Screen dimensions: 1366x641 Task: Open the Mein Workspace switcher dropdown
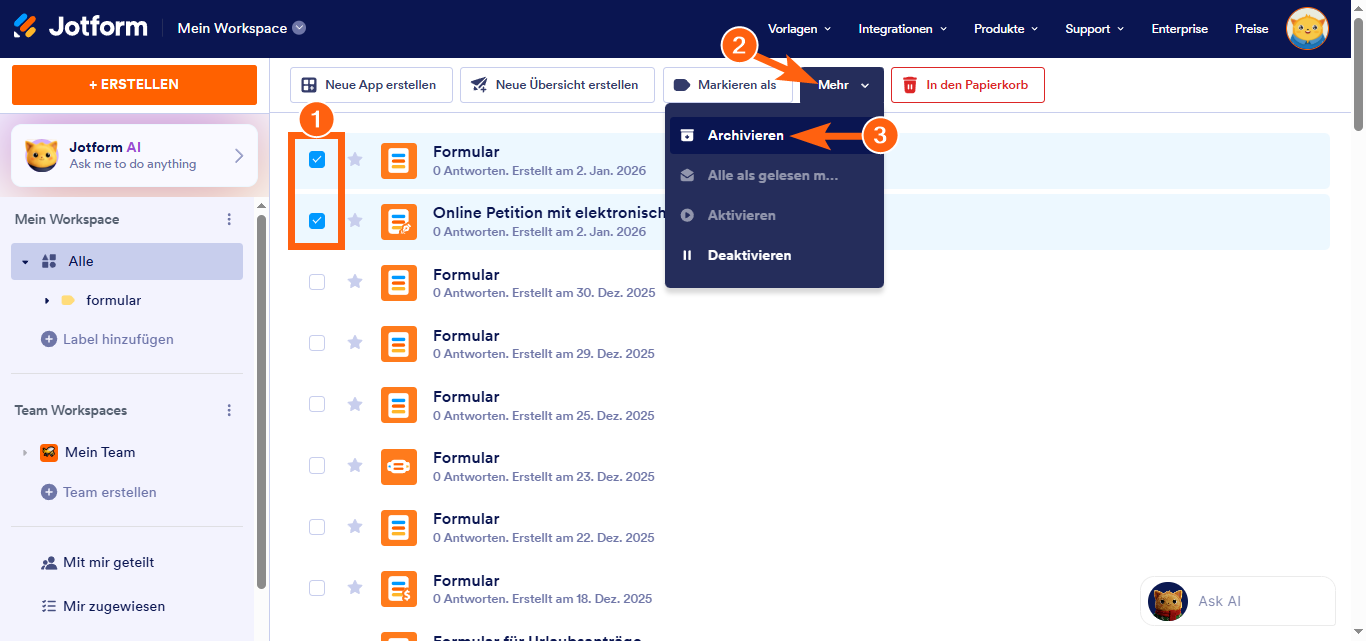click(299, 28)
